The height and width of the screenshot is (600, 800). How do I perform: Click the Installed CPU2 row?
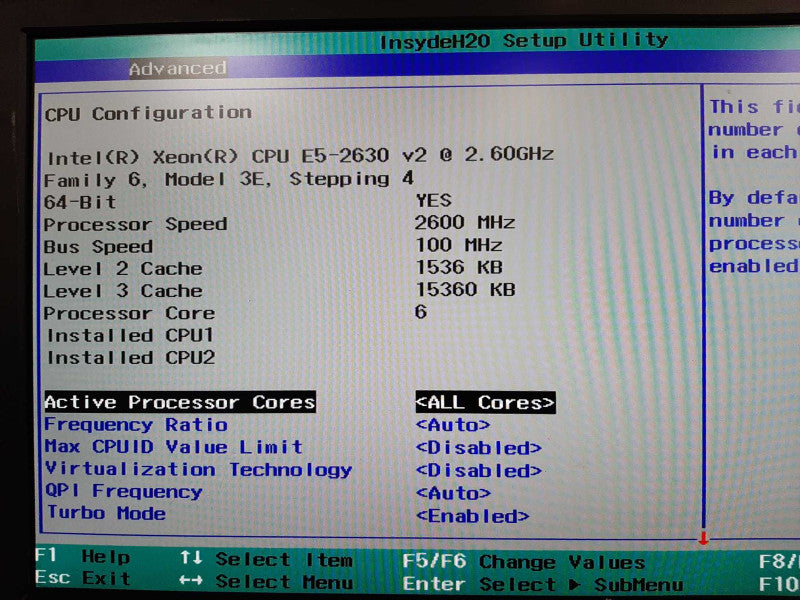click(x=131, y=358)
